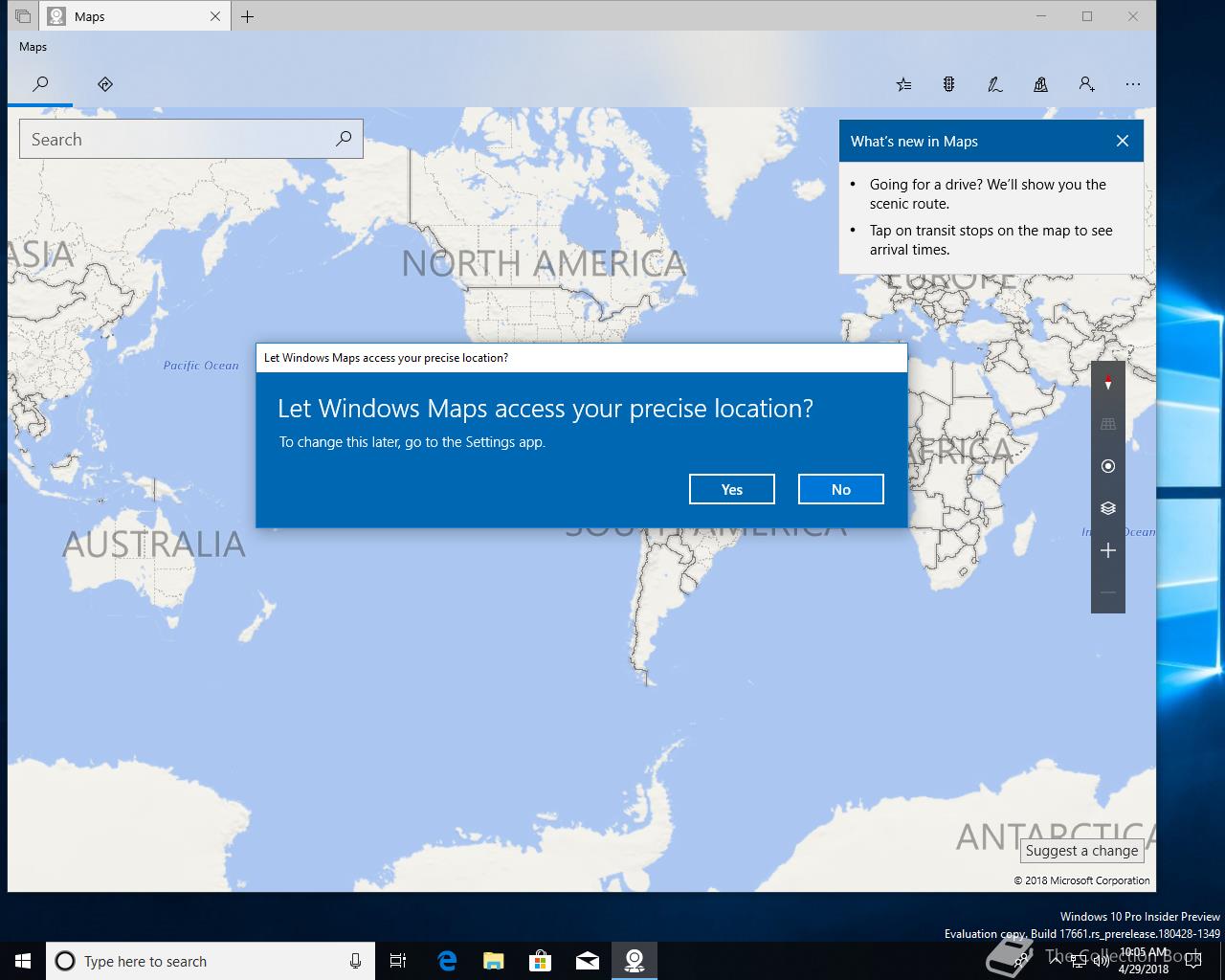Toggle the map tilt control
The image size is (1225, 980).
click(x=1108, y=424)
